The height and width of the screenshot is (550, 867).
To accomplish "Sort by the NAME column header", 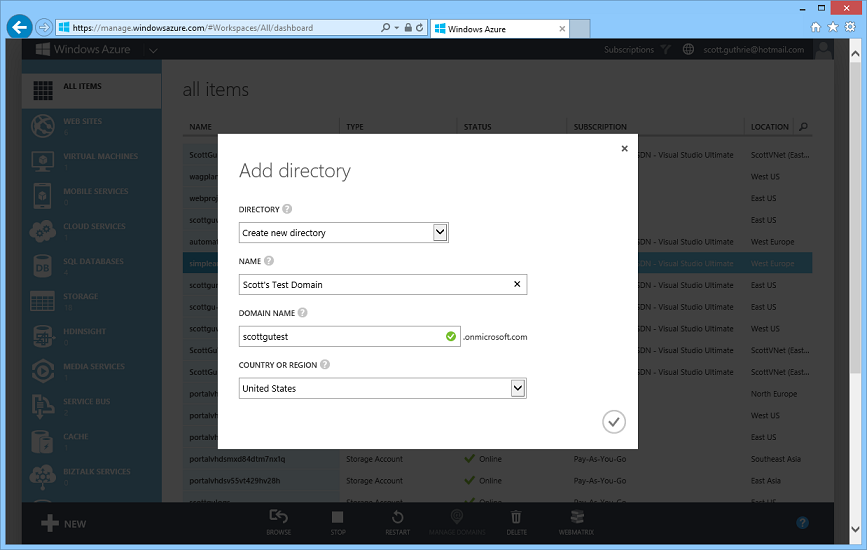I will coord(200,127).
